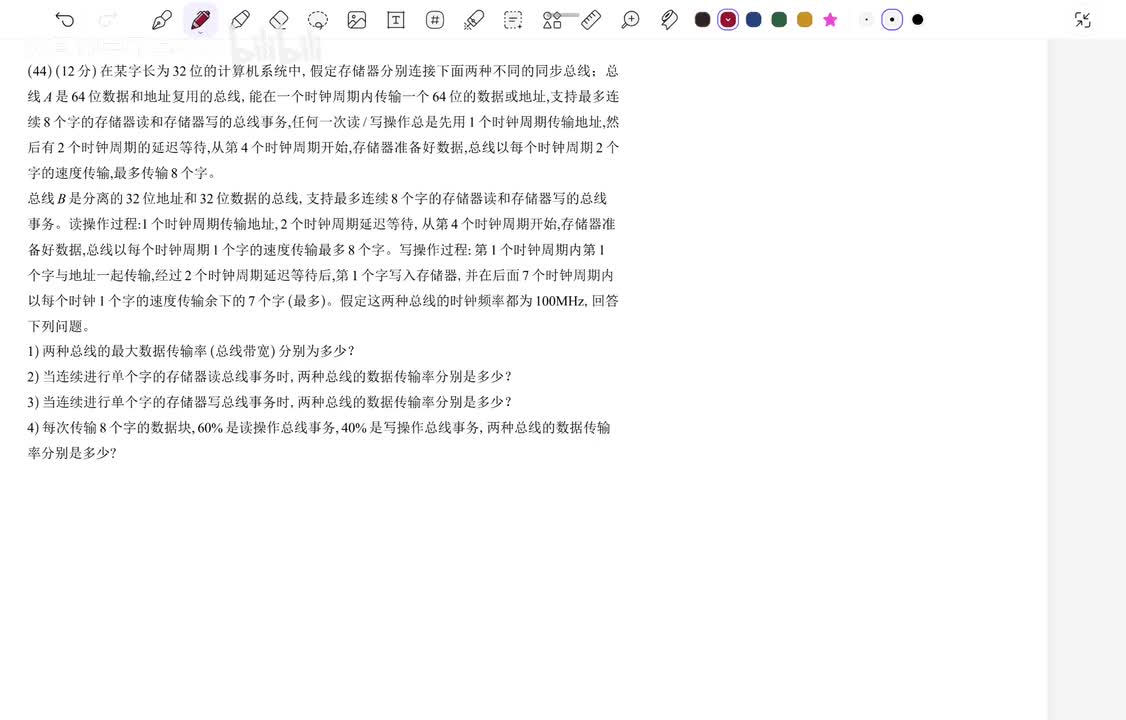This screenshot has height=720, width=1126.
Task: Click the sub-question beginning with "1)"
Action: (191, 351)
